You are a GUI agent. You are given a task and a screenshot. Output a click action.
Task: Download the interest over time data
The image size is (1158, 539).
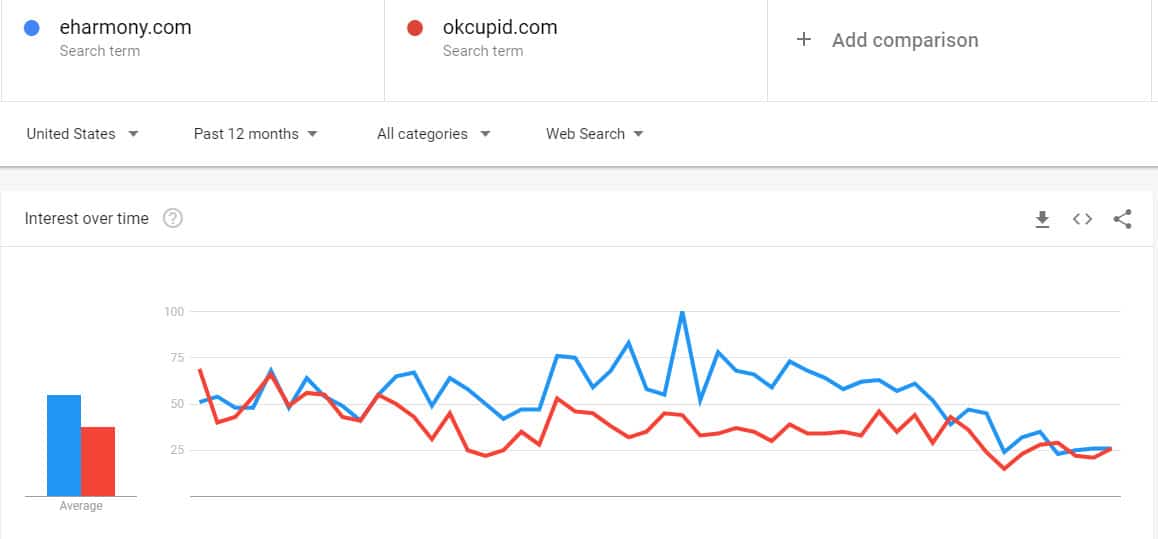[1042, 219]
